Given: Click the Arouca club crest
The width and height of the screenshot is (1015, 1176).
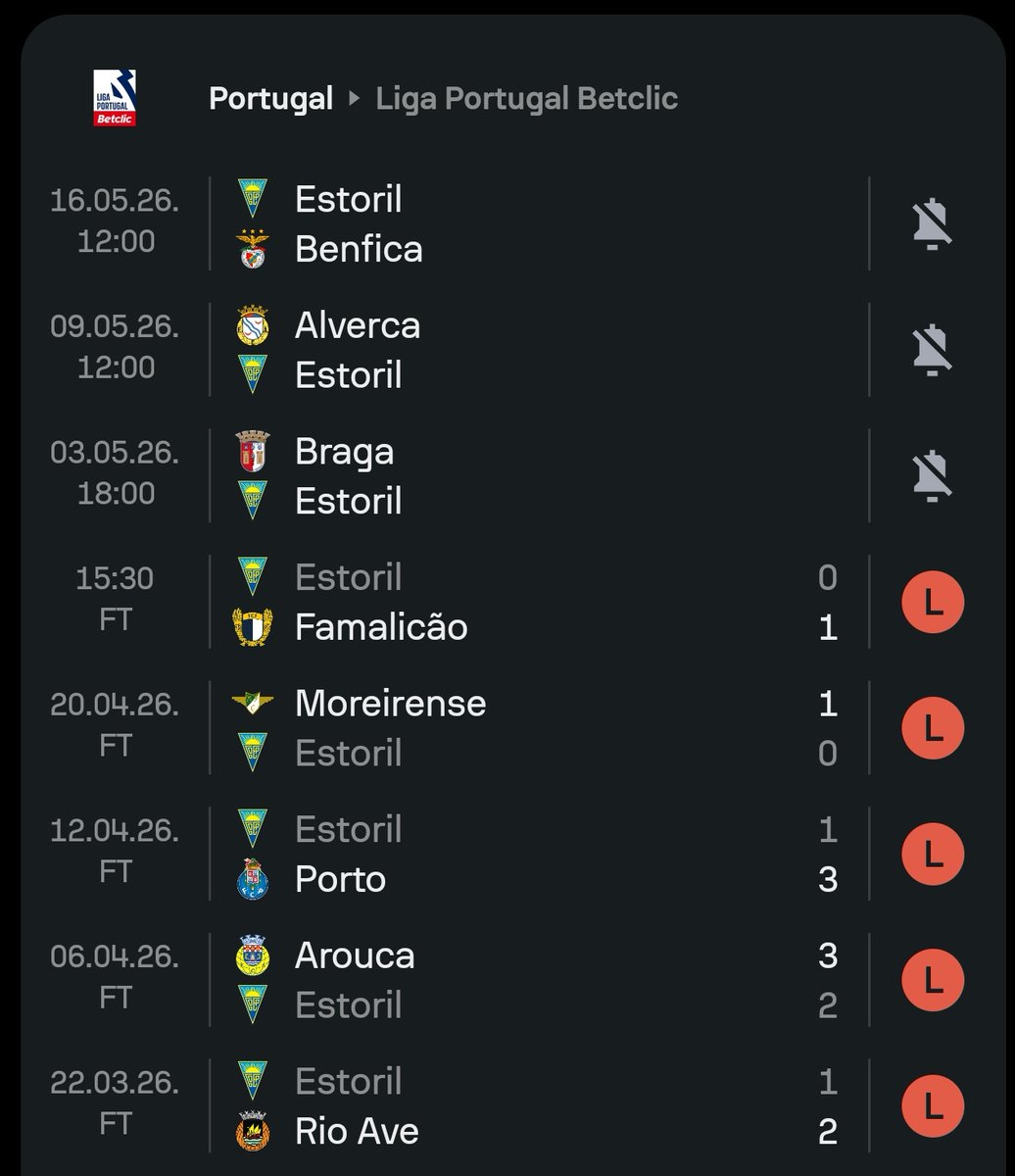Looking at the screenshot, I should (253, 955).
